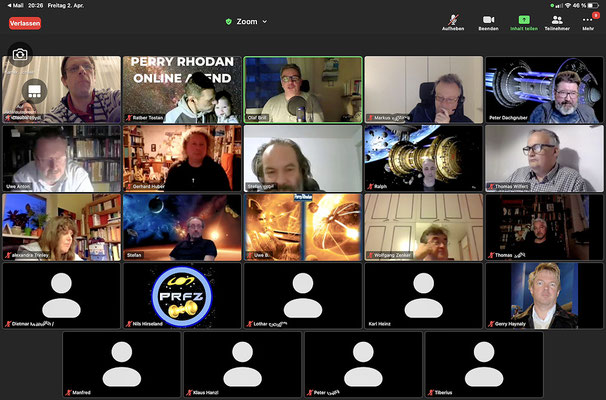Stop video with the Beenden camera control
606x400 pixels.
pyautogui.click(x=488, y=22)
